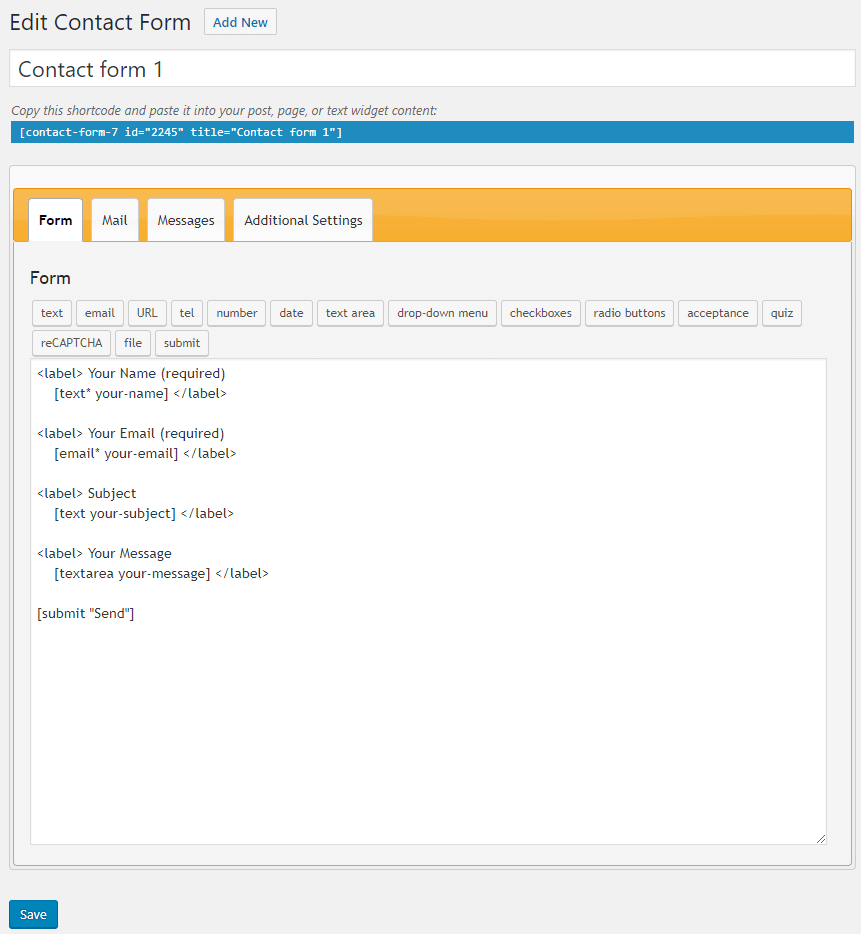Insert an email field tag
861x934 pixels.
(100, 313)
